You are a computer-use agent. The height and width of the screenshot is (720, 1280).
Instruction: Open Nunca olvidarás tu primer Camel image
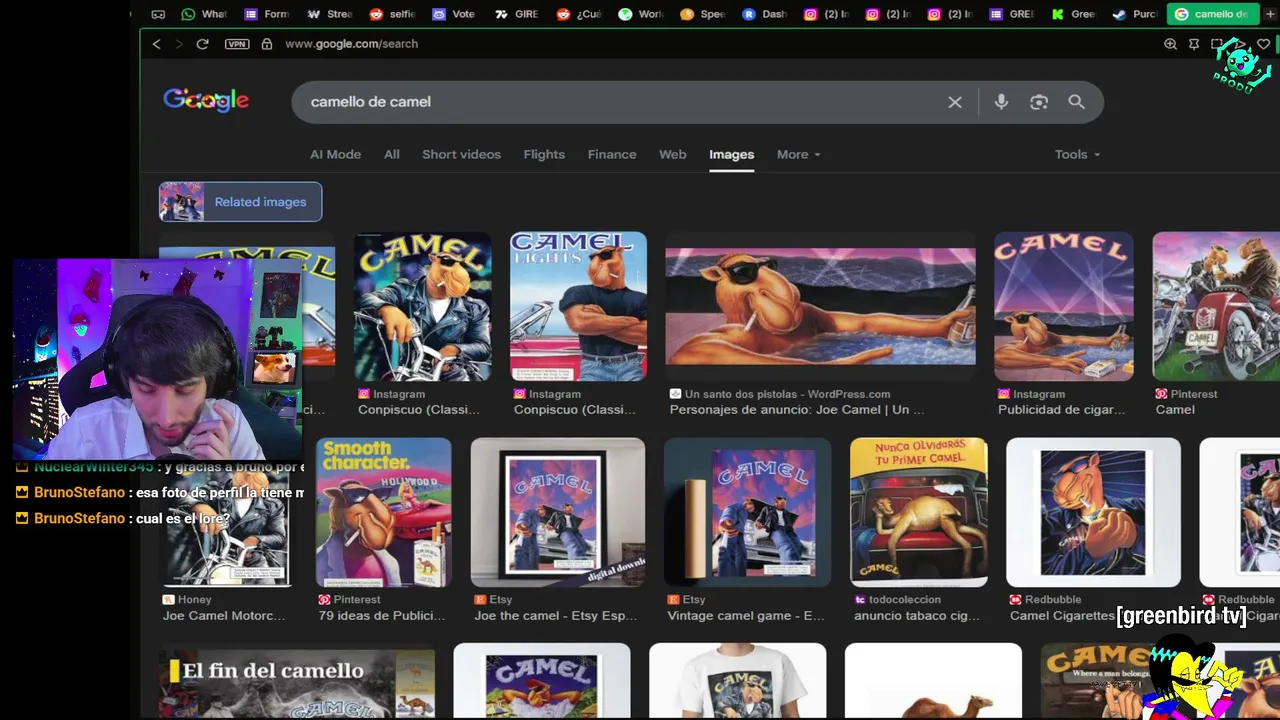[x=919, y=512]
